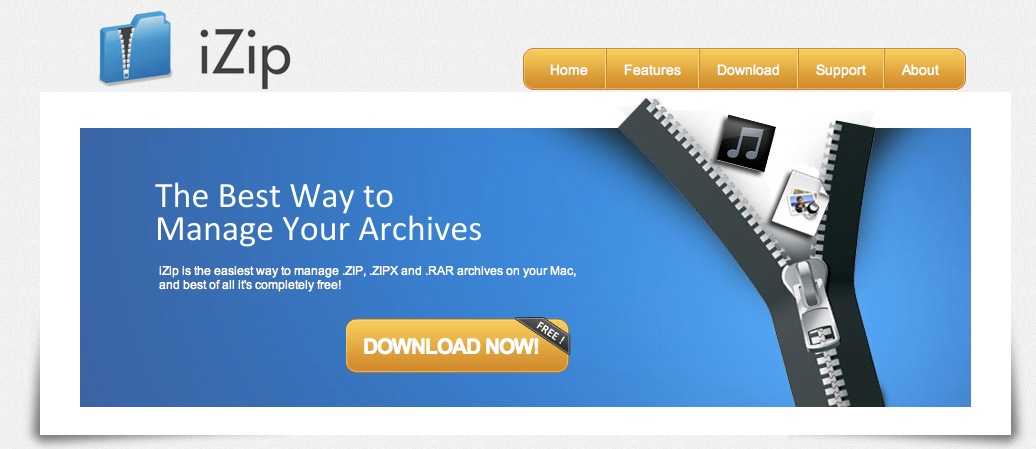
Task: Click the 'Manage Your Archives' heading line
Action: (318, 228)
